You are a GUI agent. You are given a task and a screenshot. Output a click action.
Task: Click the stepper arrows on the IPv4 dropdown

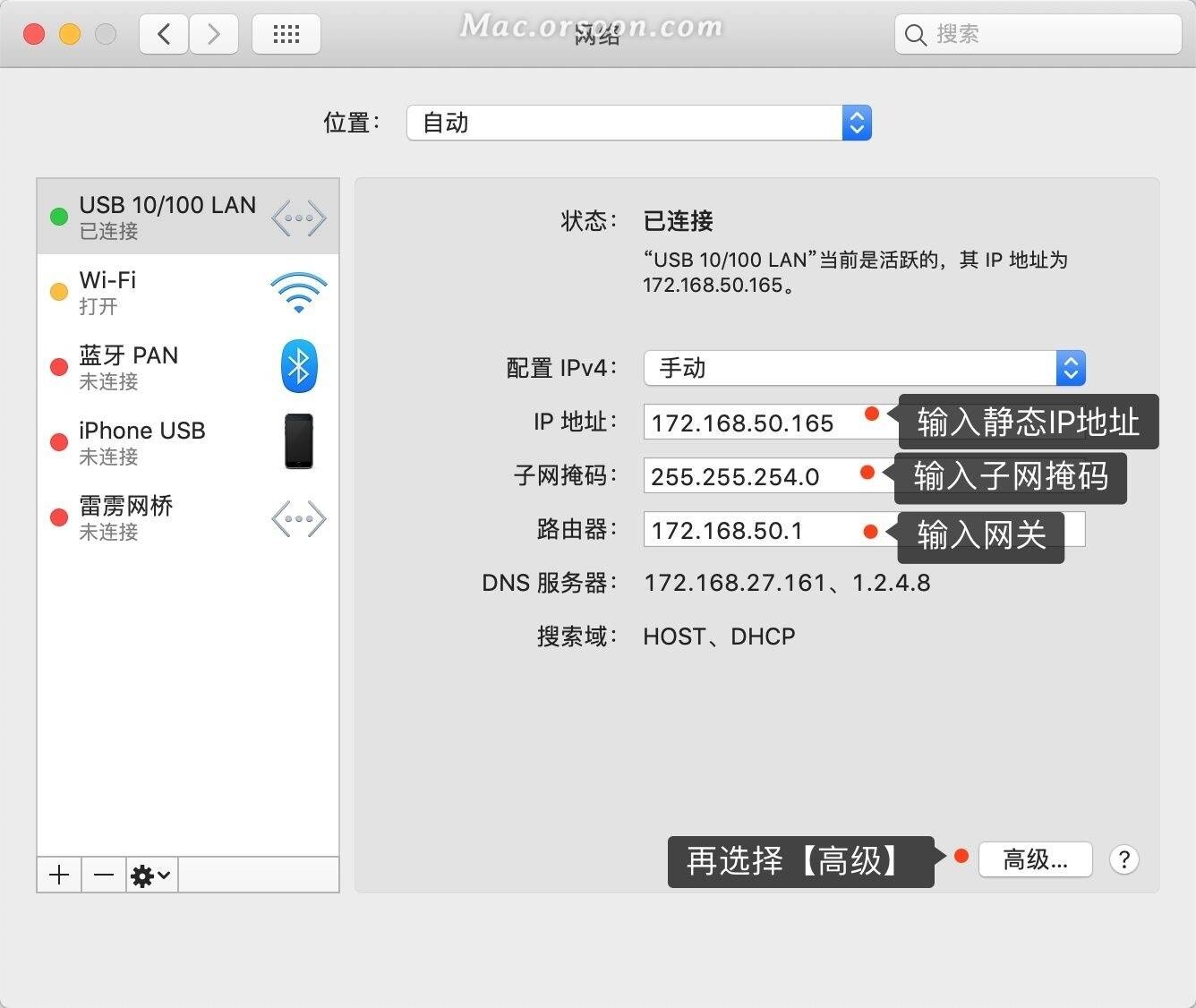(1071, 367)
